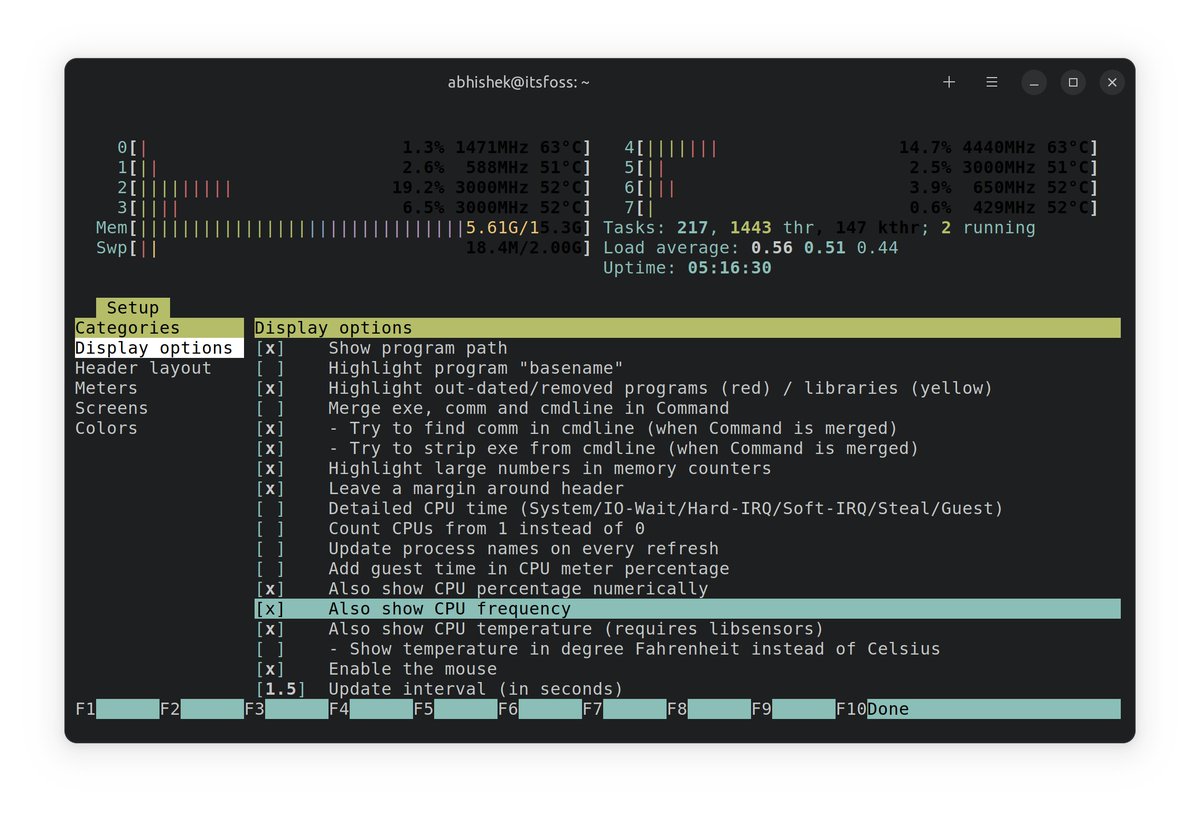Screen dimensions: 1200x814
Task: Click CPU 0 usage meter
Action: point(354,148)
